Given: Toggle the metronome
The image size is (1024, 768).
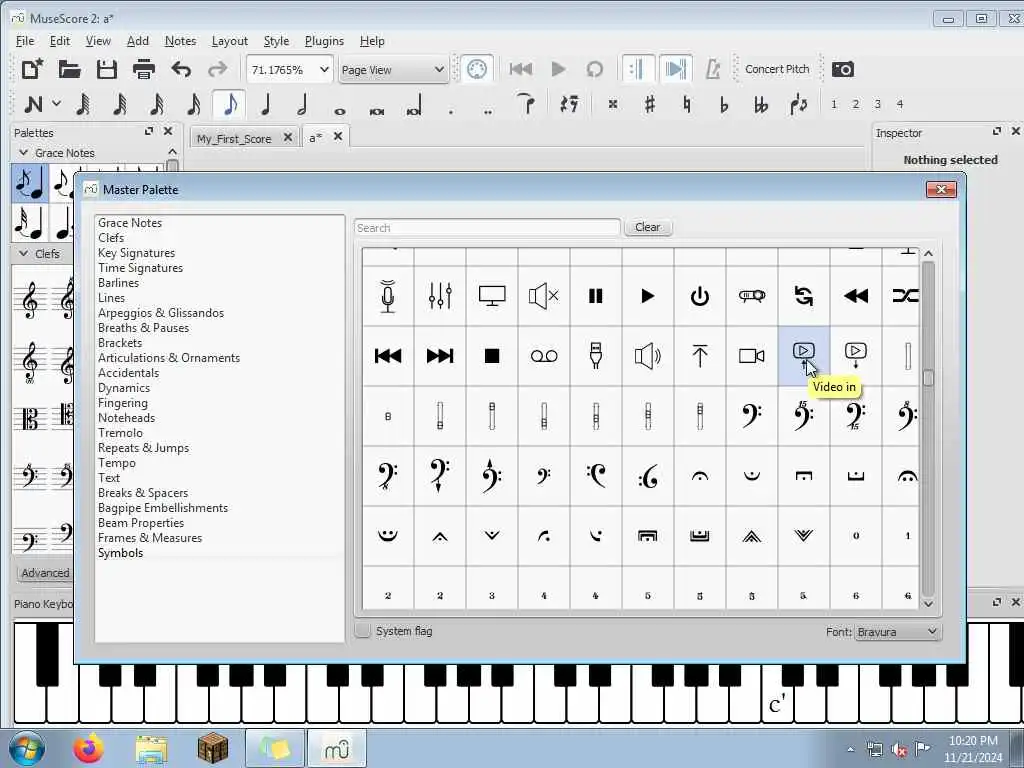Looking at the screenshot, I should (712, 69).
